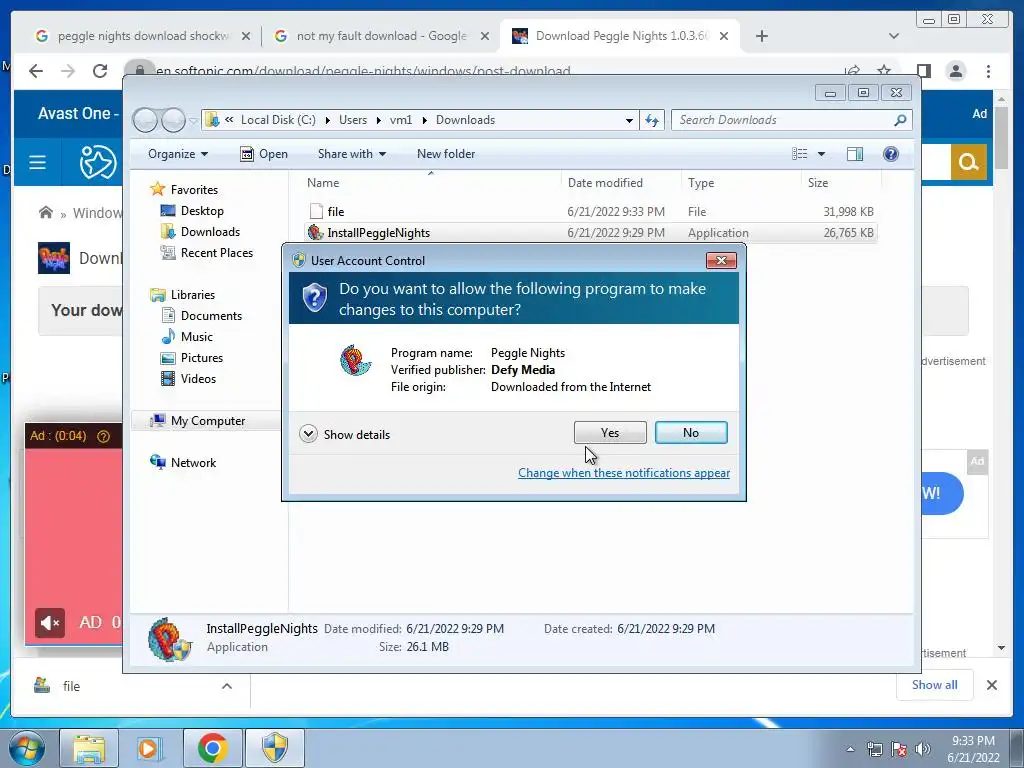Open the 'file' download options chevron
Screen dimensions: 1024x768
point(227,686)
